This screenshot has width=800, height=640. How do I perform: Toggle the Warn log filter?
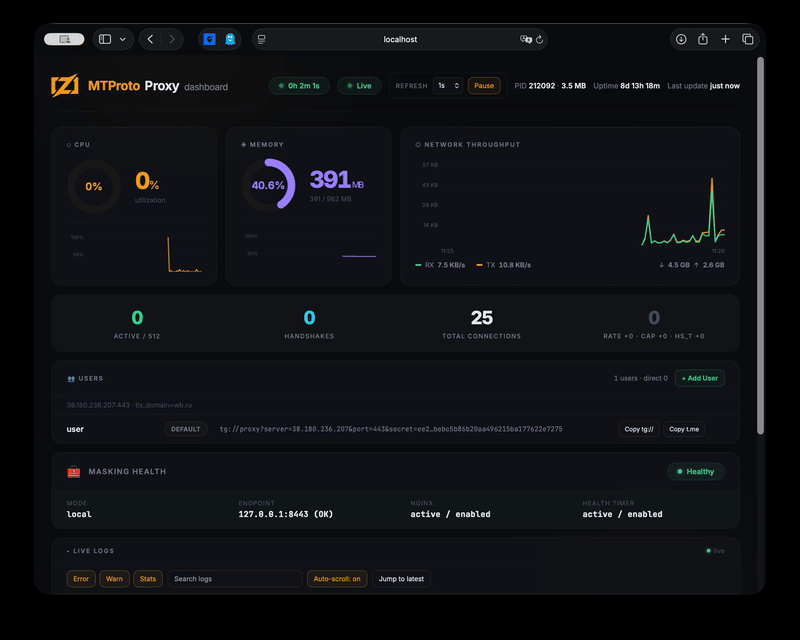[114, 579]
